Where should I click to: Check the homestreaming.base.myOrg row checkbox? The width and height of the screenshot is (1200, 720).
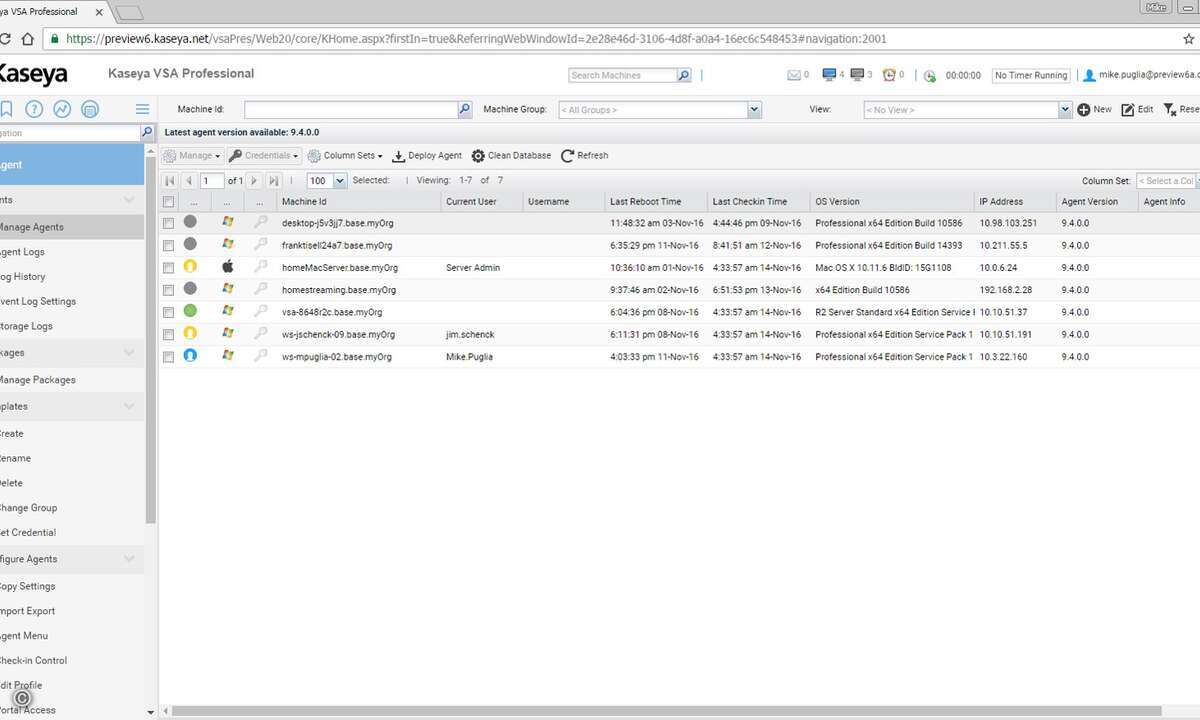(168, 290)
